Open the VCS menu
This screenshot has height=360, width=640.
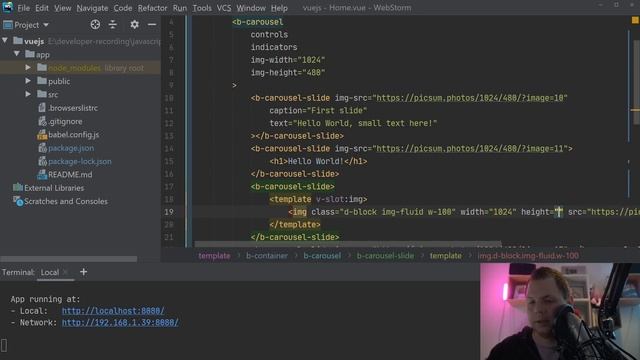click(224, 8)
